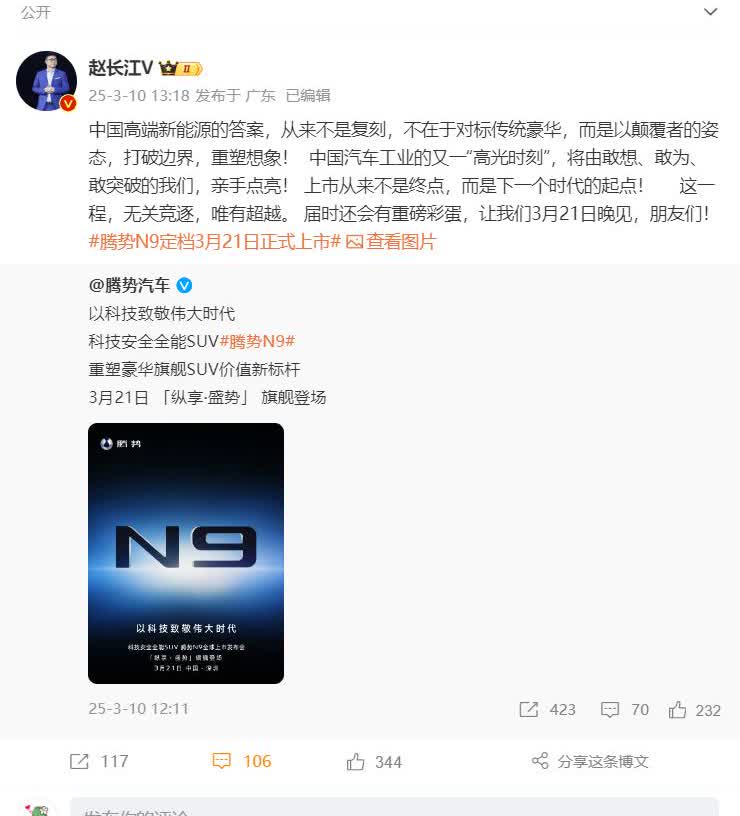Open 赵长江V's profile avatar
Screen dimensions: 740x816
tap(47, 81)
